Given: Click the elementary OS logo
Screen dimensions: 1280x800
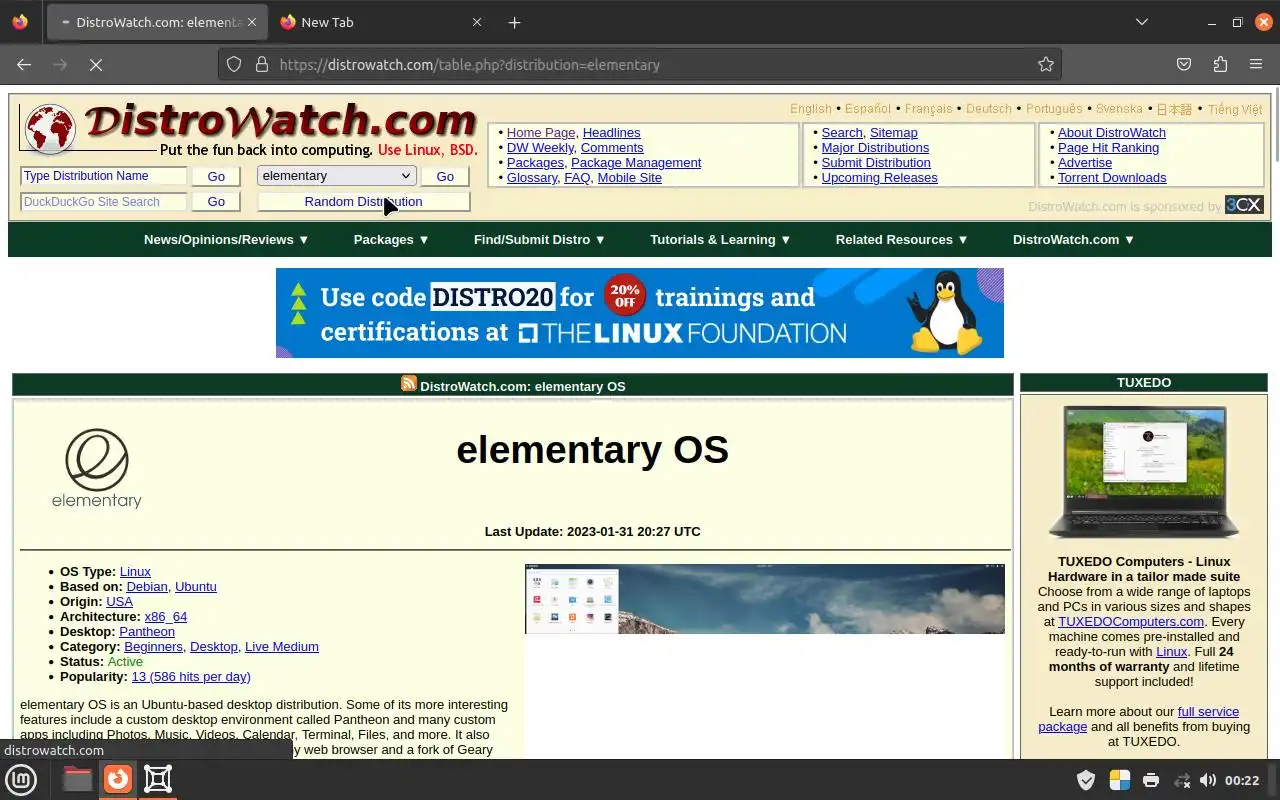Looking at the screenshot, I should pos(97,468).
